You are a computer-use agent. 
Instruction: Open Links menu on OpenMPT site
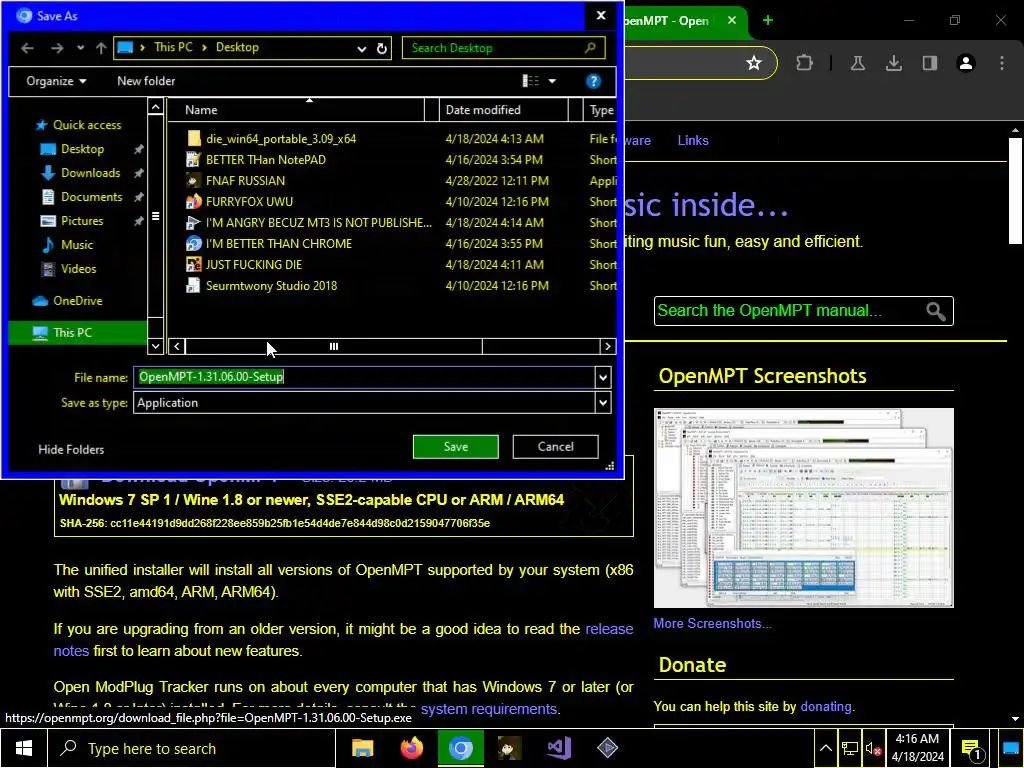pyautogui.click(x=693, y=140)
